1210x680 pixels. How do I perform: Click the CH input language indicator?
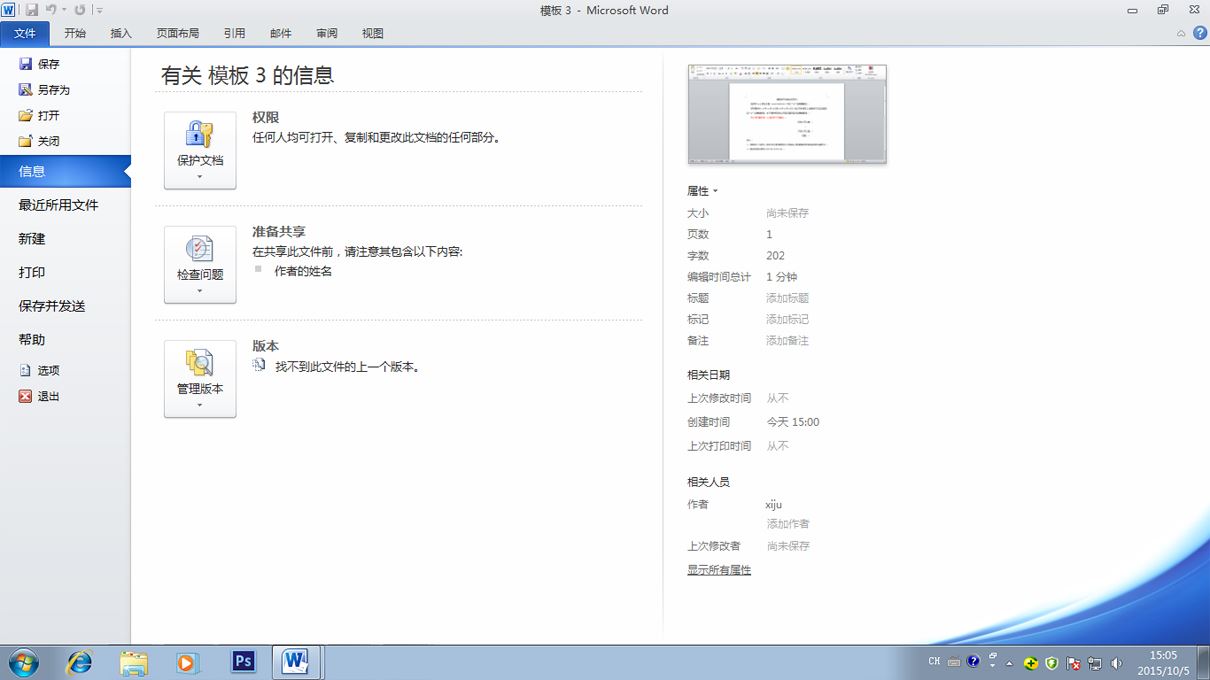click(934, 662)
